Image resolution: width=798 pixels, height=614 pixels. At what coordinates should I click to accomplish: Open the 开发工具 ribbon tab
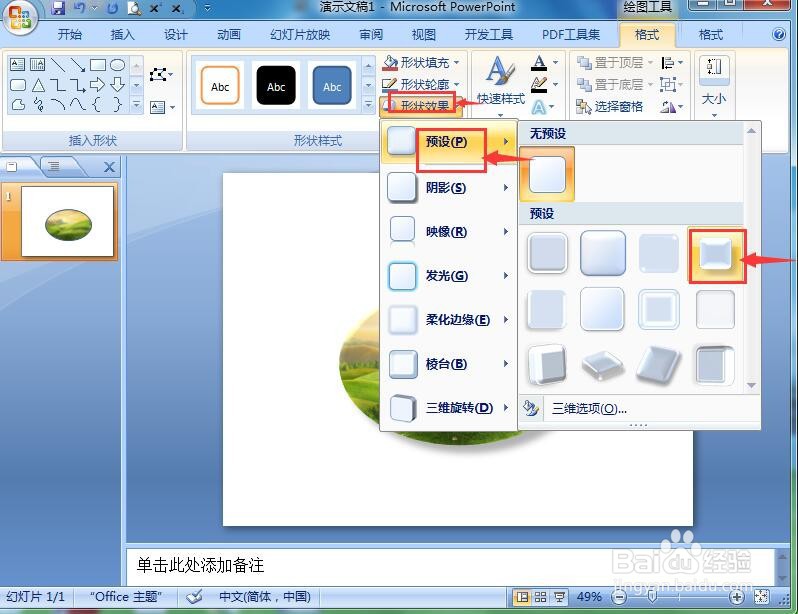[x=489, y=35]
